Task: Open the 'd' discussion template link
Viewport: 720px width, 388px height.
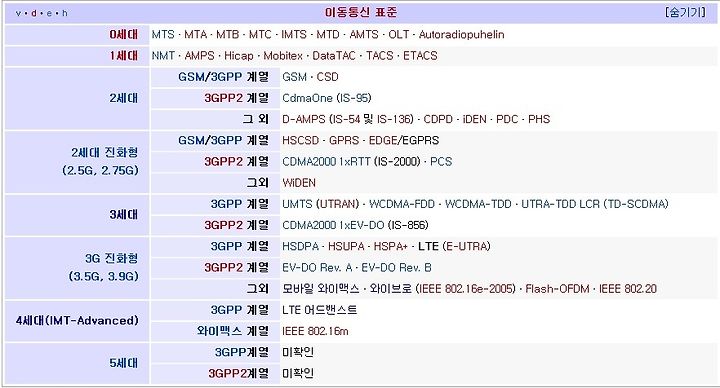Action: click(x=34, y=13)
